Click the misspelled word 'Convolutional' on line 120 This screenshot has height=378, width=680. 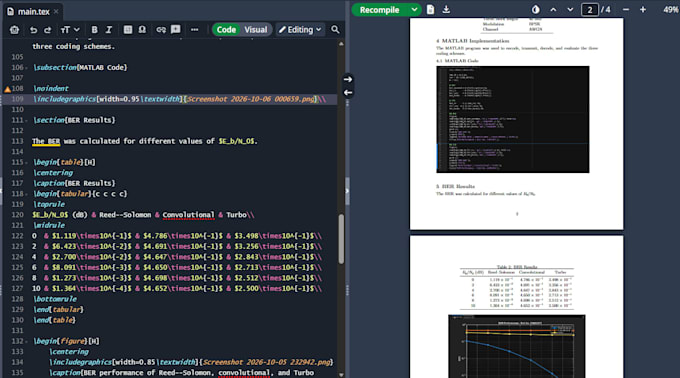tap(188, 215)
